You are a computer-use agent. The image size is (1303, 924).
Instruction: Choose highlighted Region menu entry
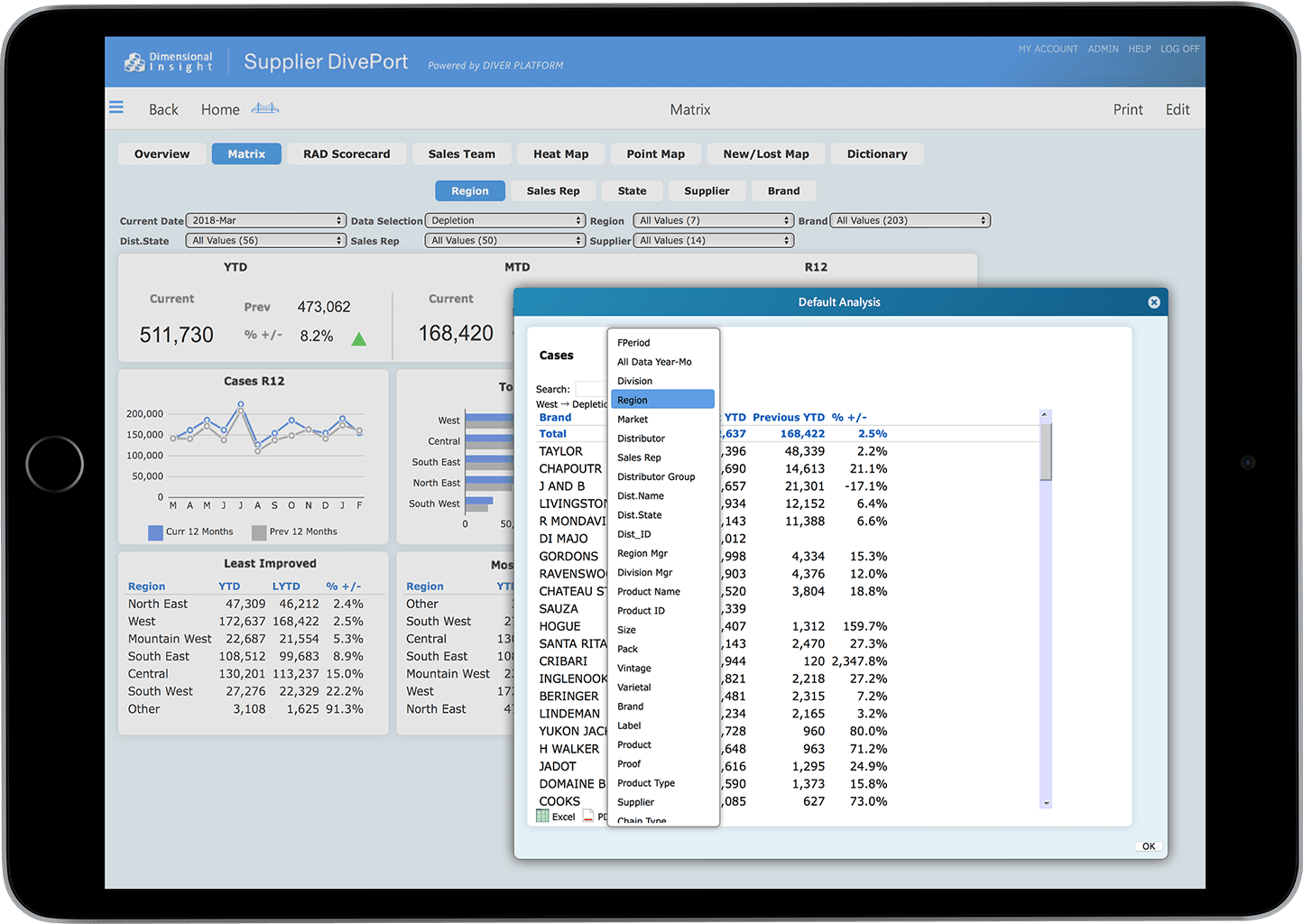pyautogui.click(x=663, y=400)
